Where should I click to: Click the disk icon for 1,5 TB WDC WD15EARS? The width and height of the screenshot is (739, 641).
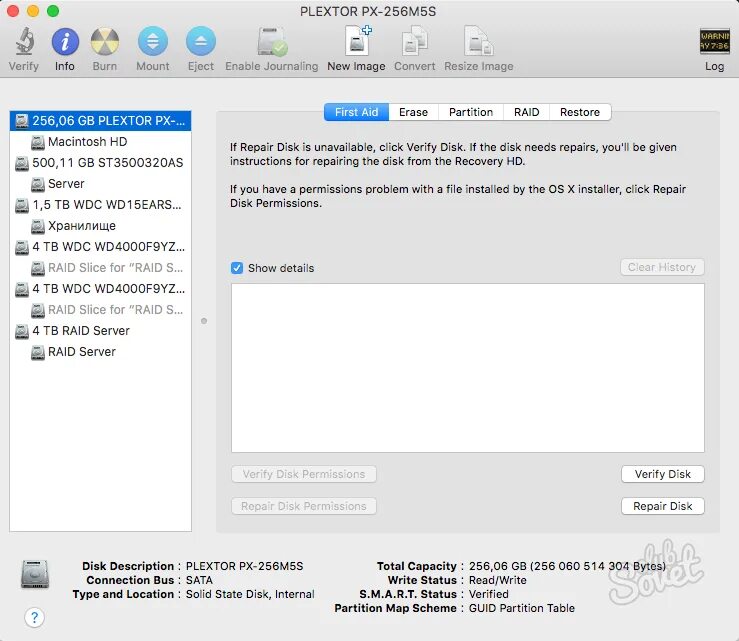pyautogui.click(x=22, y=205)
